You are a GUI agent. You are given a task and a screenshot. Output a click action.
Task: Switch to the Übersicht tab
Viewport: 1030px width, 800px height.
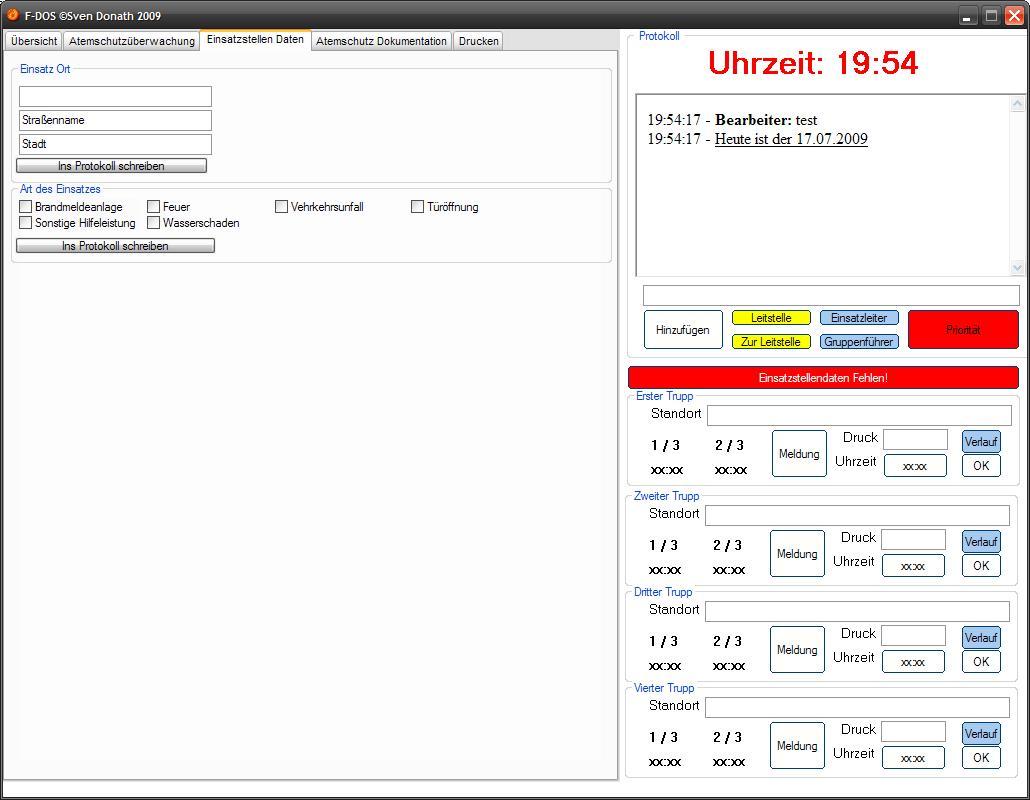pyautogui.click(x=34, y=41)
